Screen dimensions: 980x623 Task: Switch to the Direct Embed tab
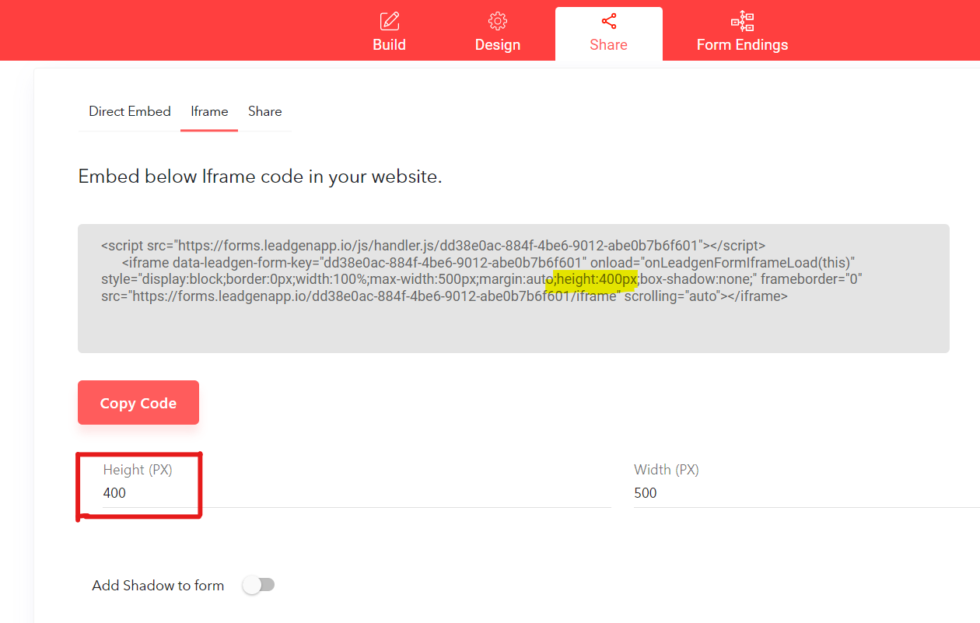(129, 111)
